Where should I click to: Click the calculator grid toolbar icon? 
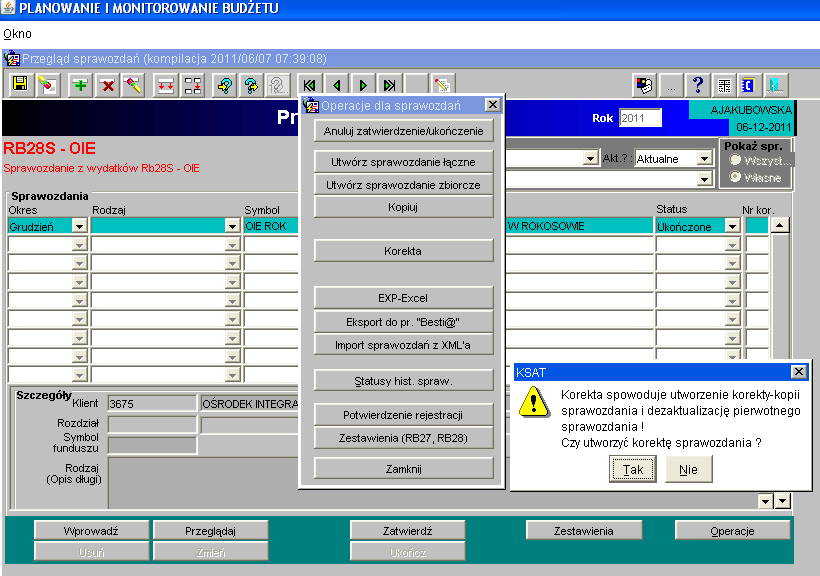[x=724, y=85]
